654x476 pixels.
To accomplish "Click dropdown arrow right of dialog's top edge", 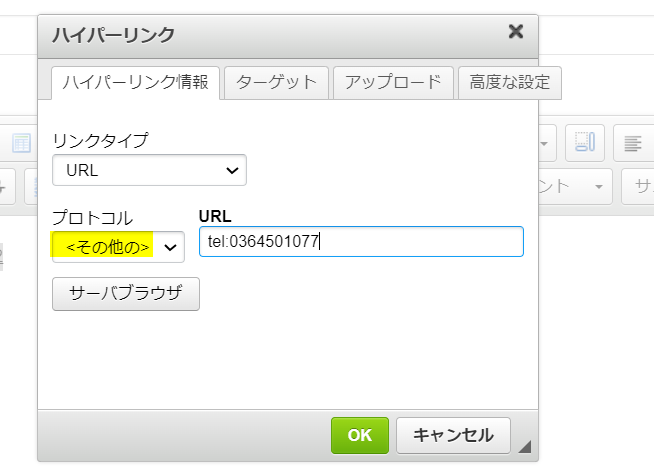I will click(546, 144).
